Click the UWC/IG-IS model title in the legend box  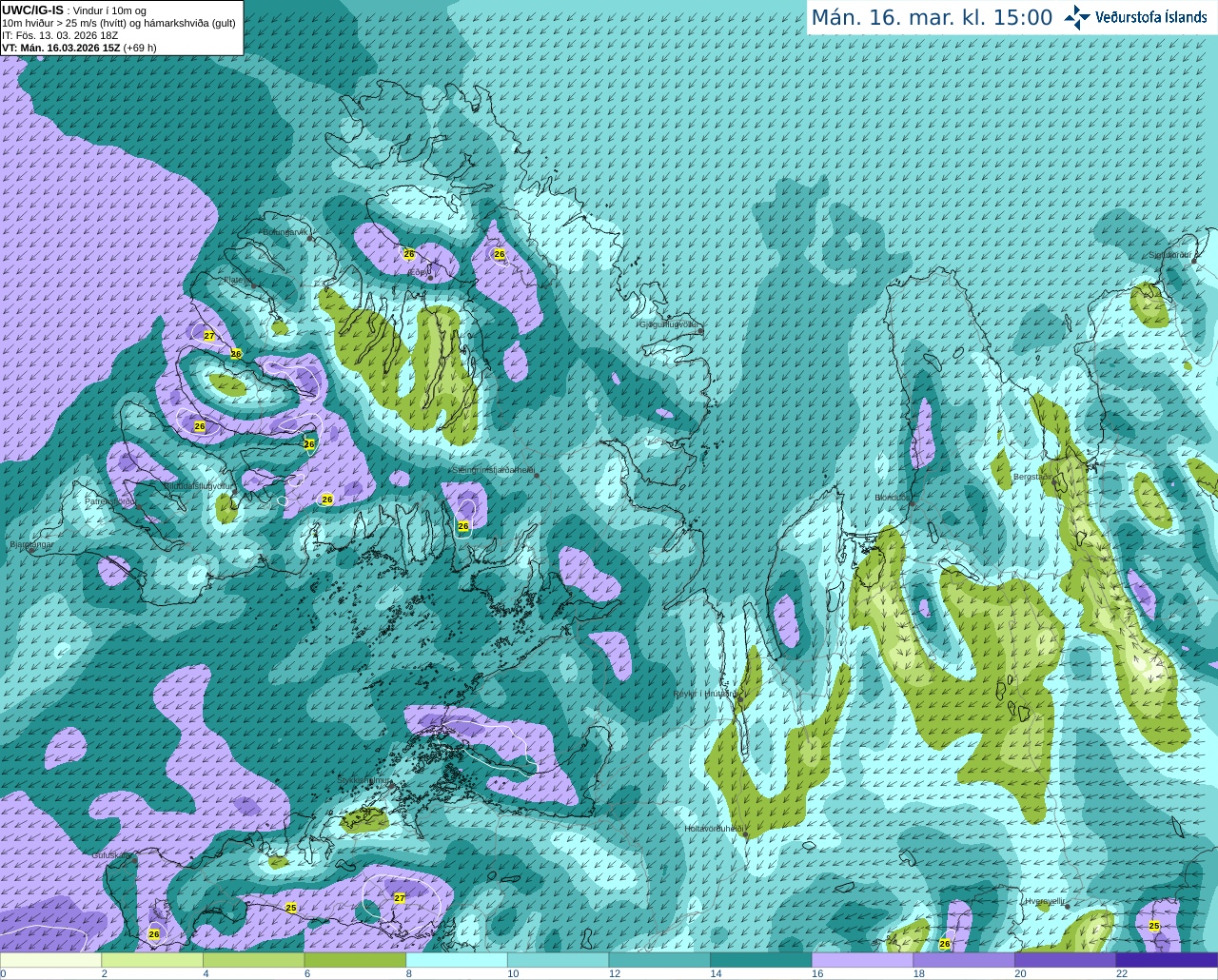[32, 10]
